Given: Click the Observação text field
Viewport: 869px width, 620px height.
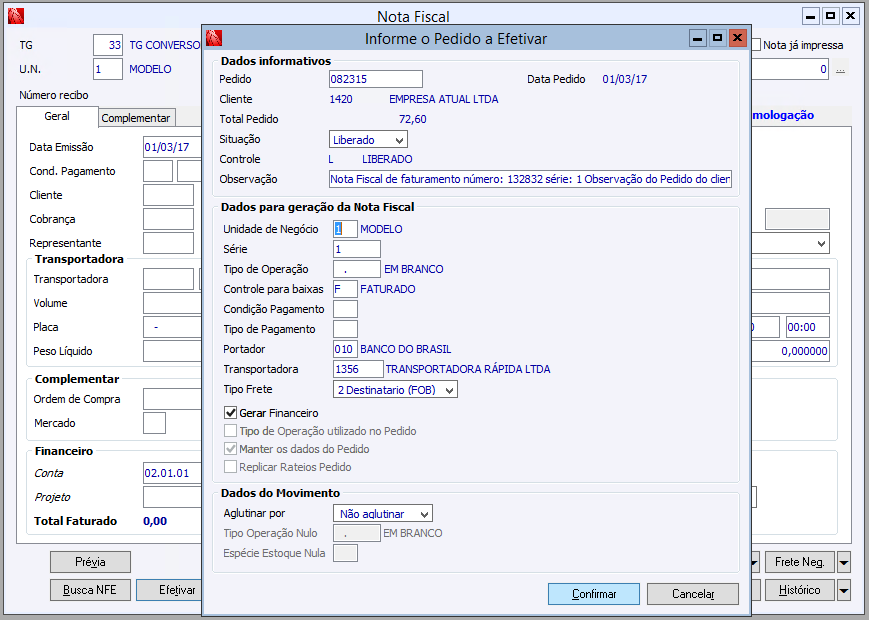Looking at the screenshot, I should click(x=530, y=179).
